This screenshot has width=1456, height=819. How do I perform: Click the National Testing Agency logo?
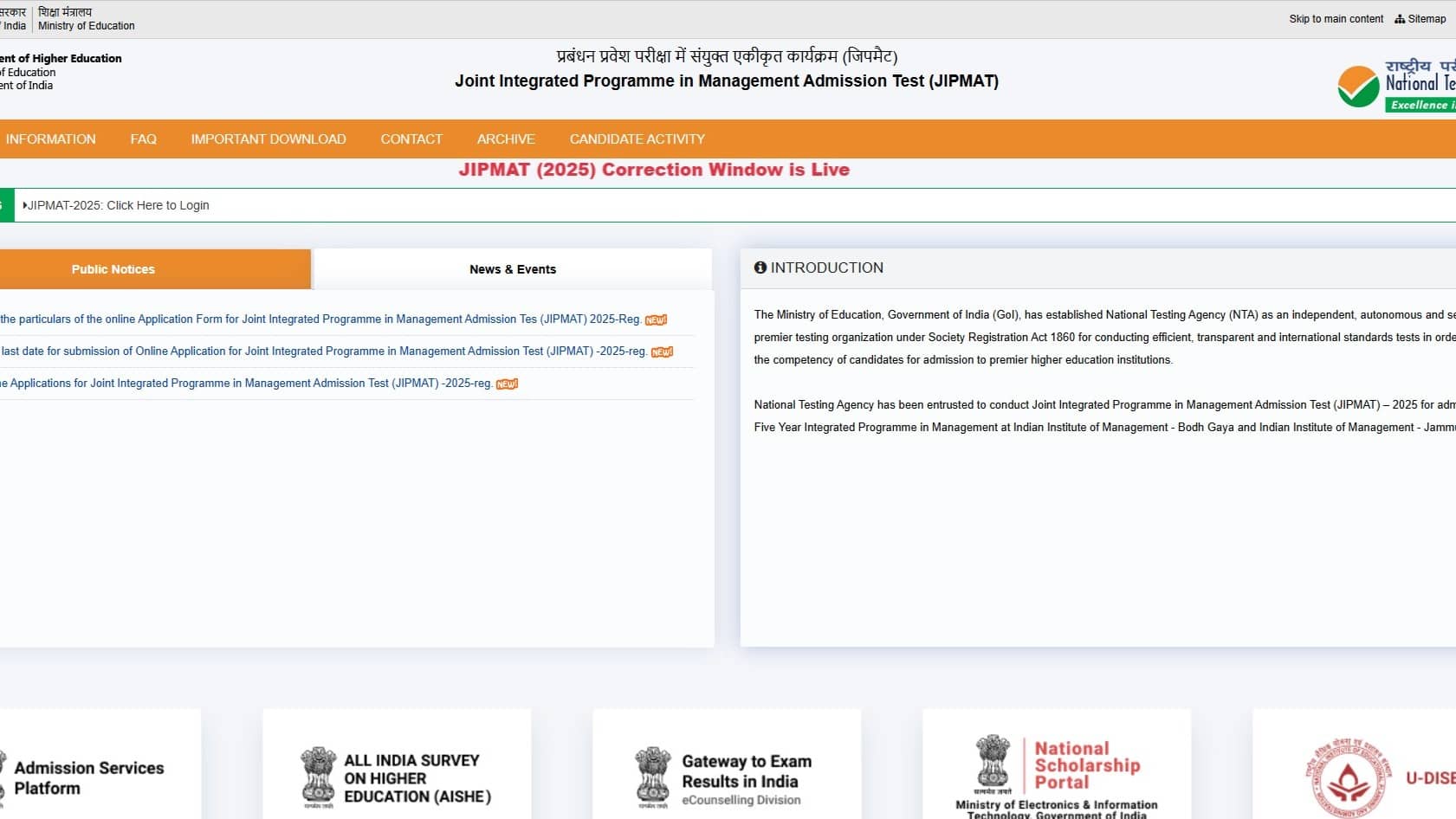[1396, 86]
